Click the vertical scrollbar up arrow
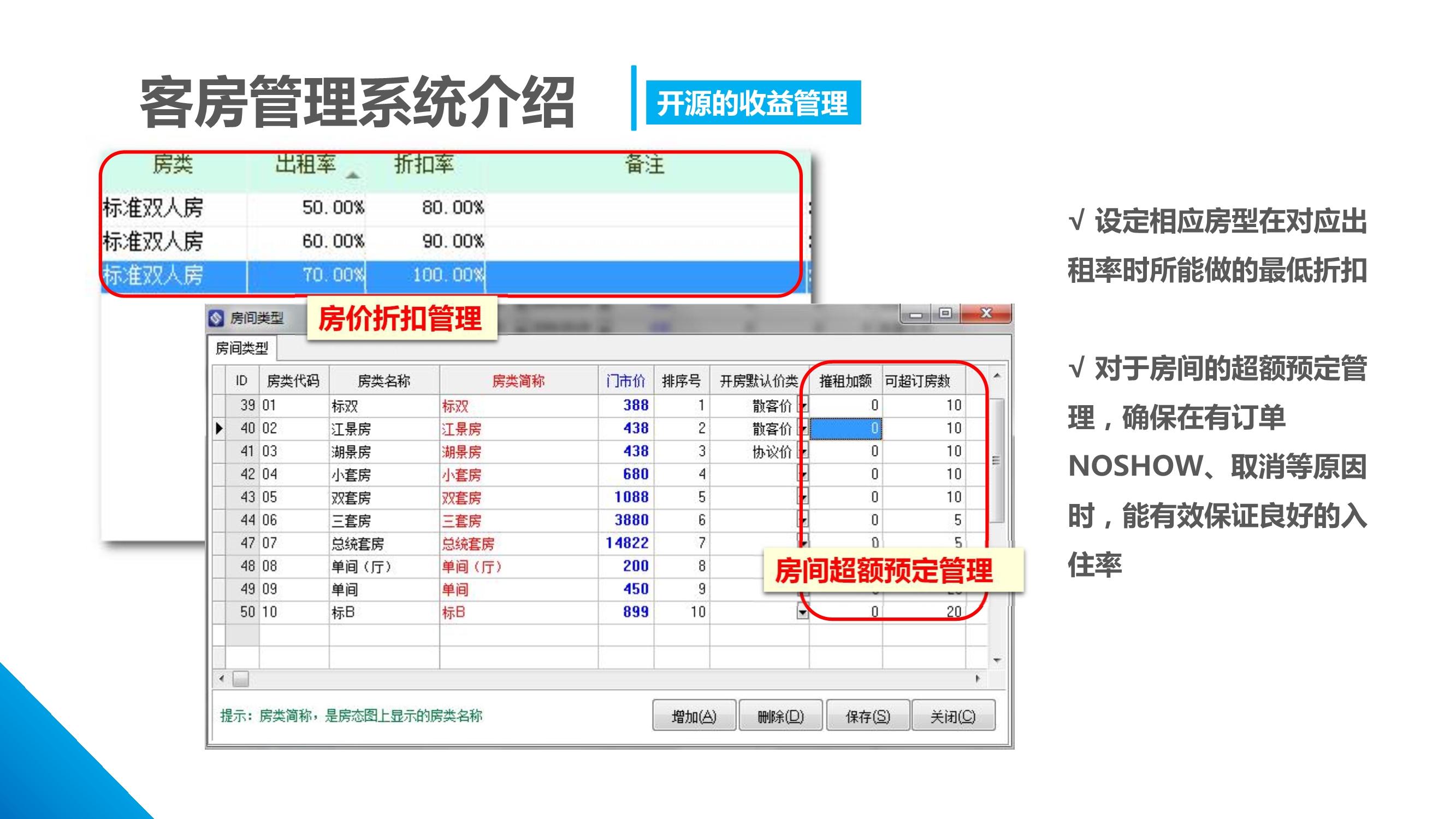This screenshot has width=1456, height=819. [x=997, y=376]
